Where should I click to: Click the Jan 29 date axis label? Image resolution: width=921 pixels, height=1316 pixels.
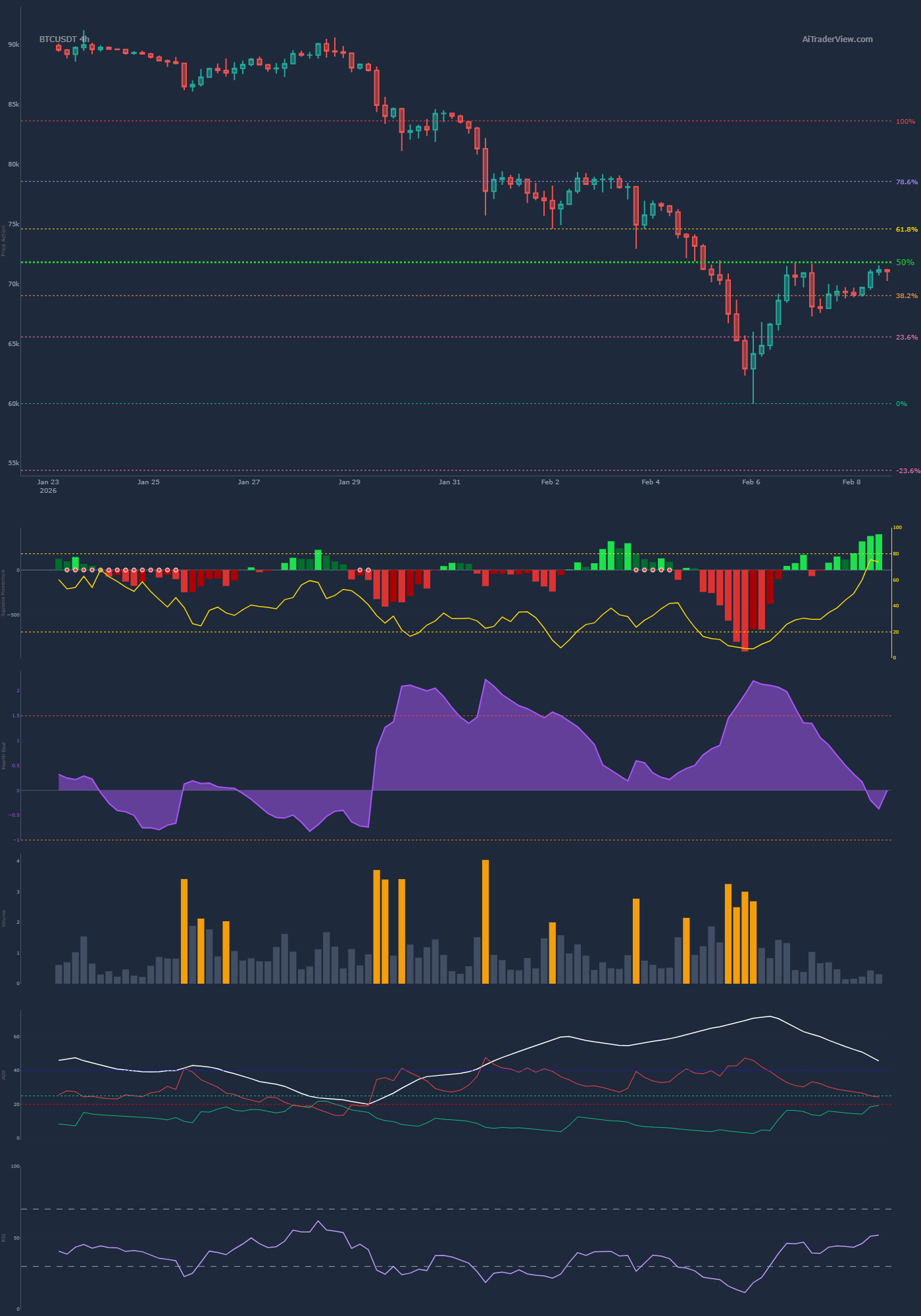pyautogui.click(x=349, y=482)
